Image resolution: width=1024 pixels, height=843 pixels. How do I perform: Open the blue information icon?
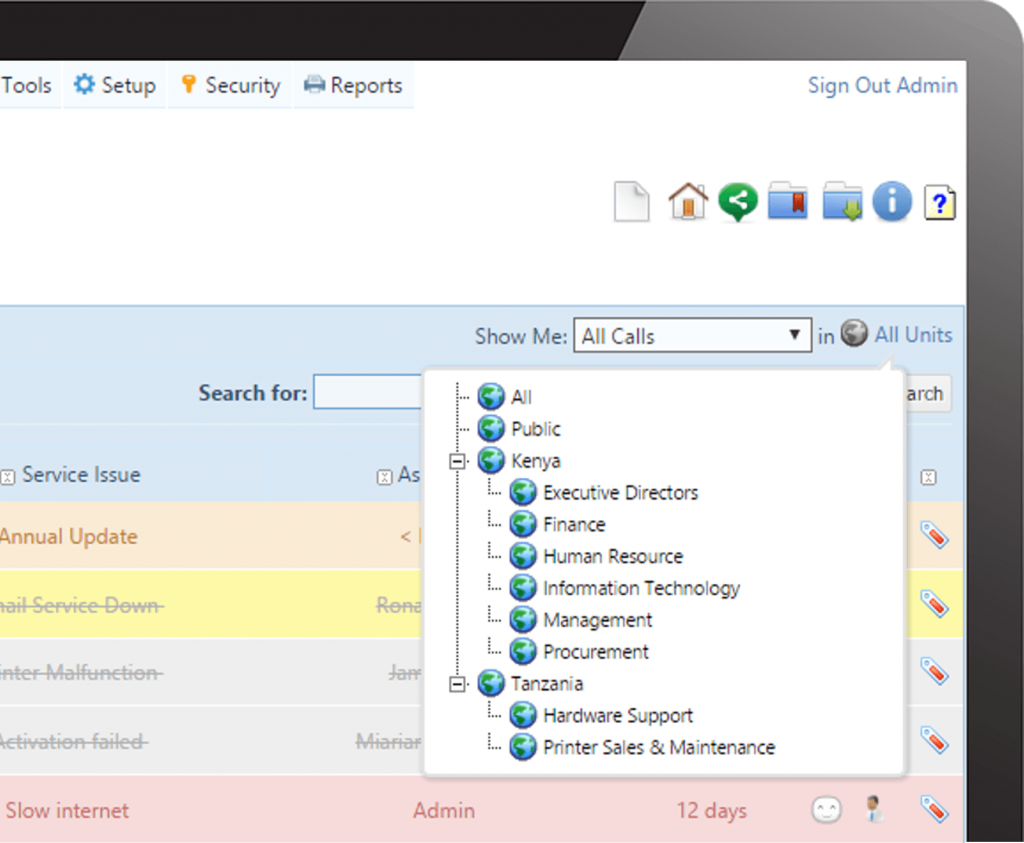891,201
